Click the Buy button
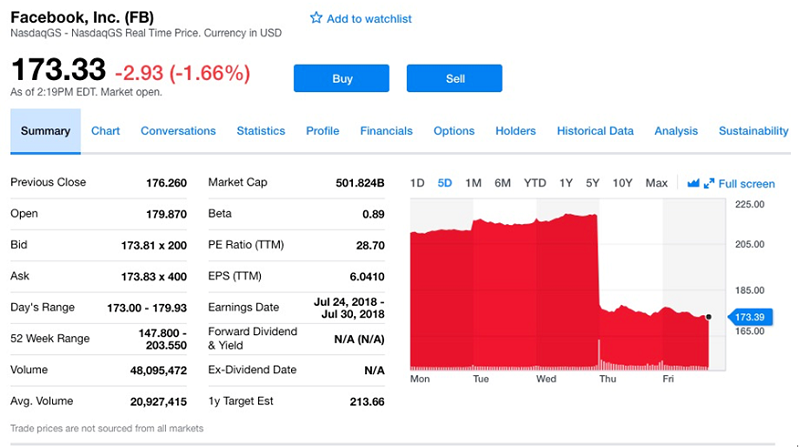The image size is (800, 447). click(341, 78)
